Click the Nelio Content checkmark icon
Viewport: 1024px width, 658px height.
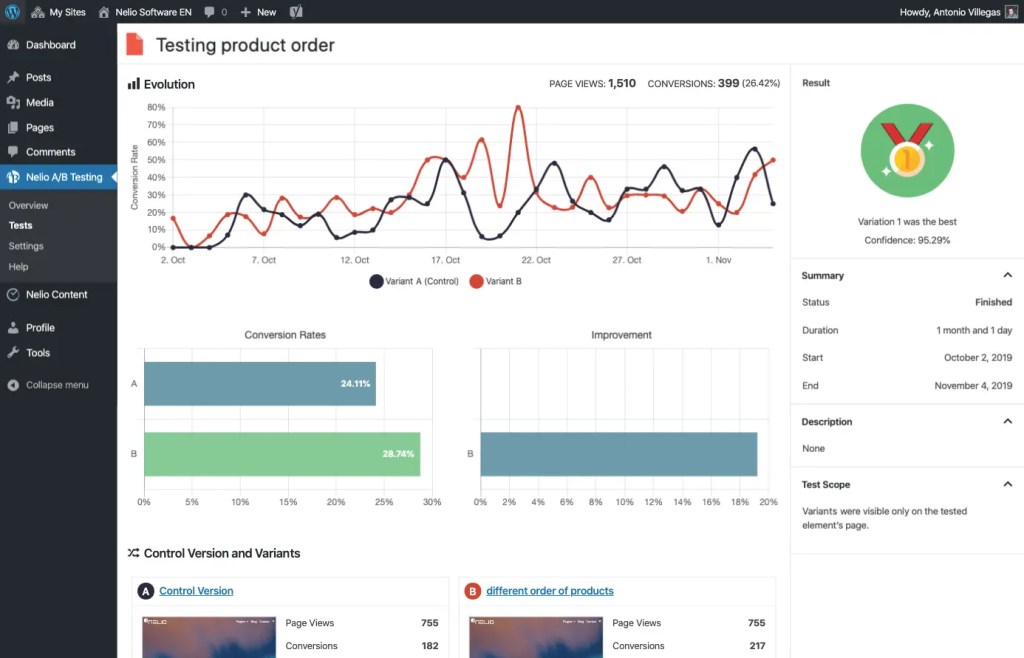(x=13, y=294)
